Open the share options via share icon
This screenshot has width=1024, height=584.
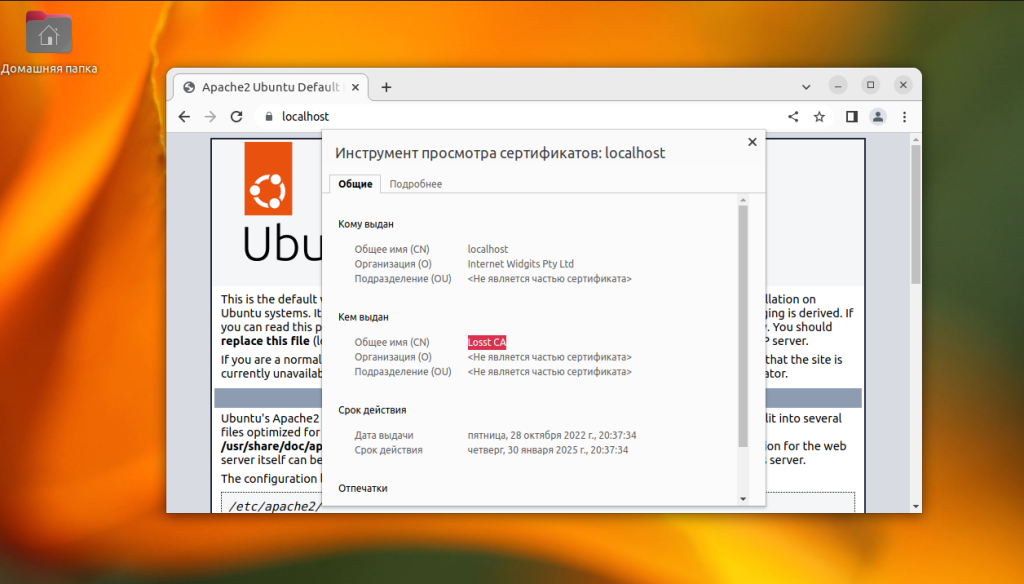click(x=793, y=116)
